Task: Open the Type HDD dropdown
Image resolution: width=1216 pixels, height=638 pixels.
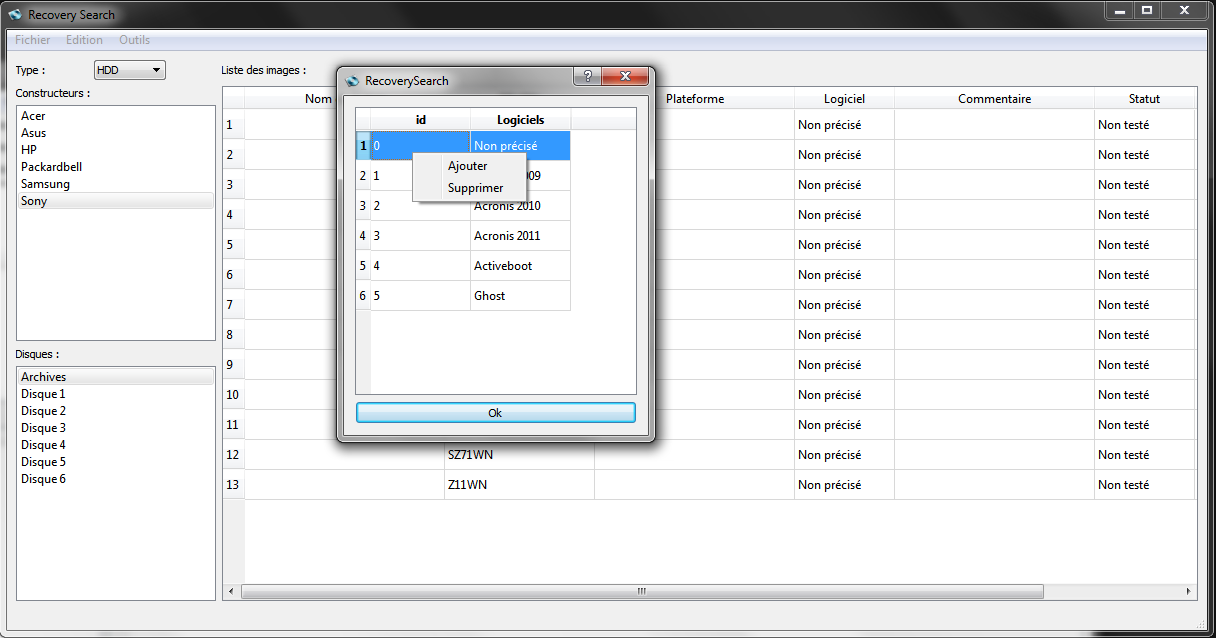Action: 129,70
